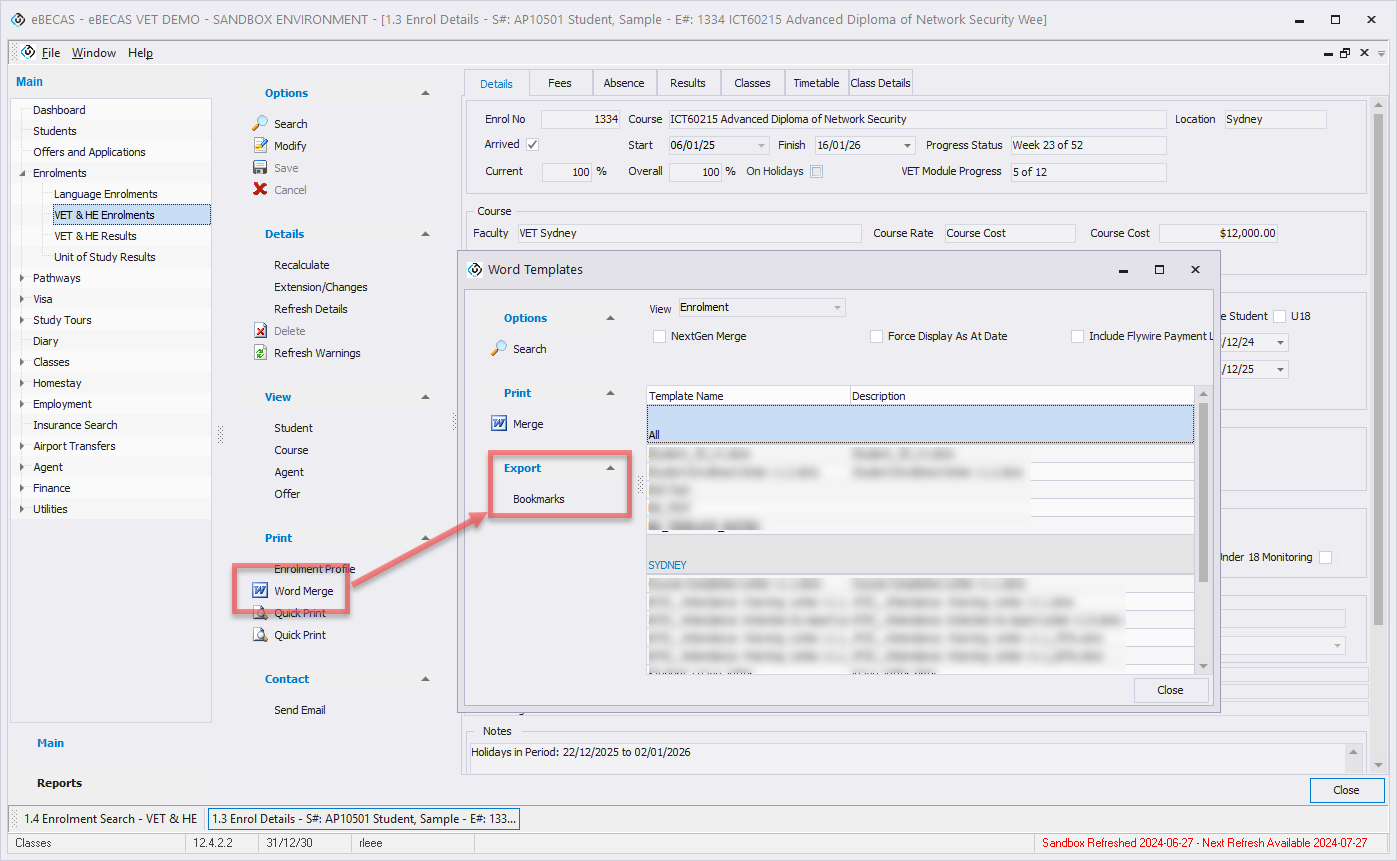
Task: Enable the NextGen Merge checkbox
Action: pyautogui.click(x=660, y=337)
